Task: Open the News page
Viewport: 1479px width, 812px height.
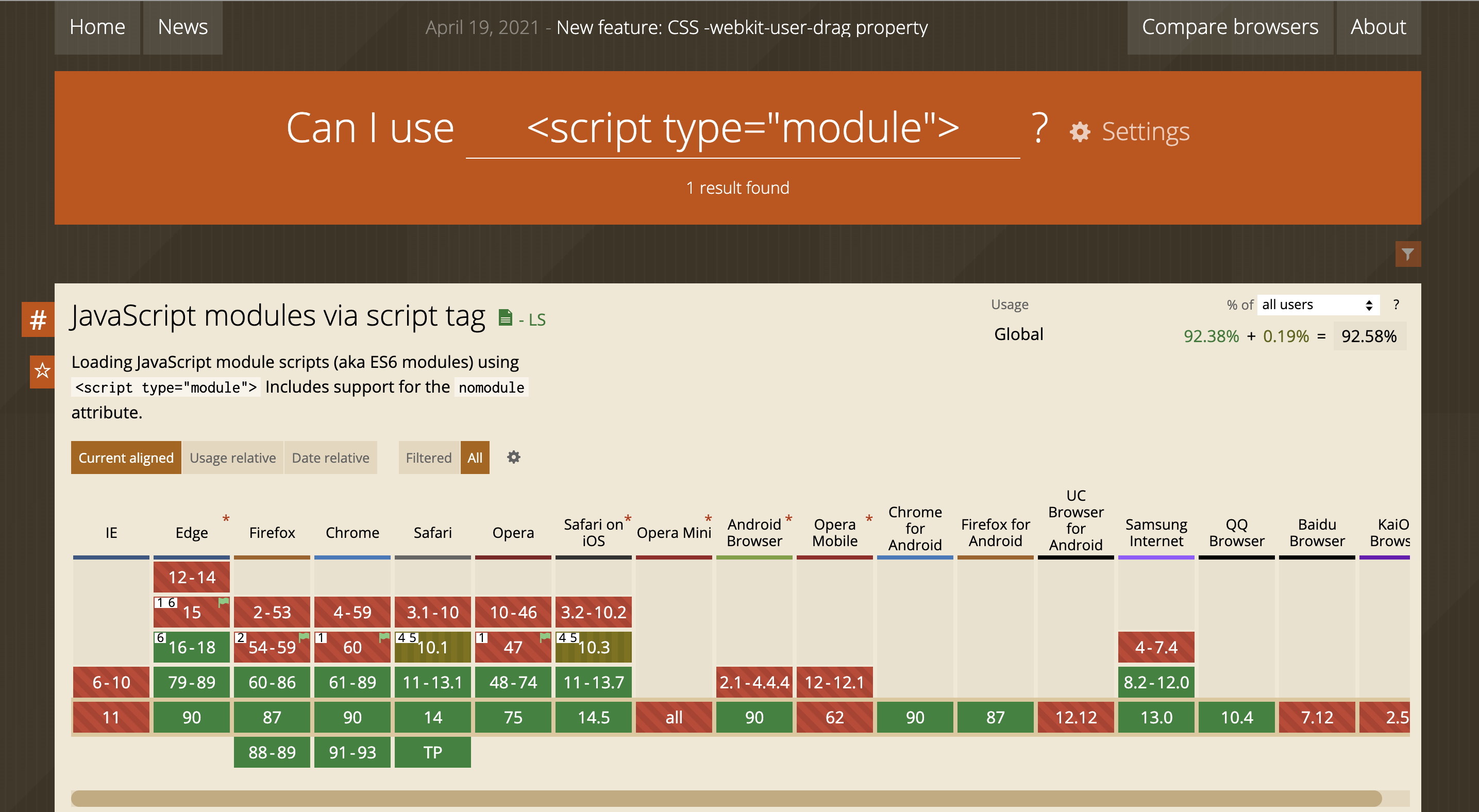Action: pos(182,27)
